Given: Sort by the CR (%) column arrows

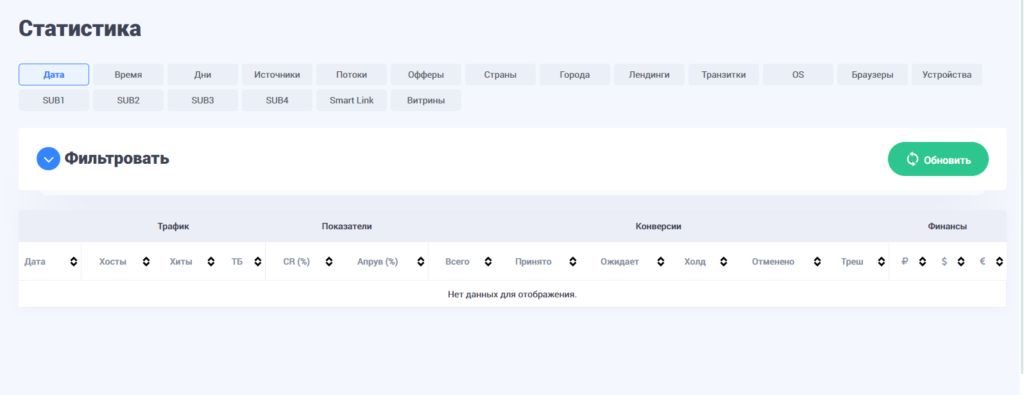Looking at the screenshot, I should [329, 262].
